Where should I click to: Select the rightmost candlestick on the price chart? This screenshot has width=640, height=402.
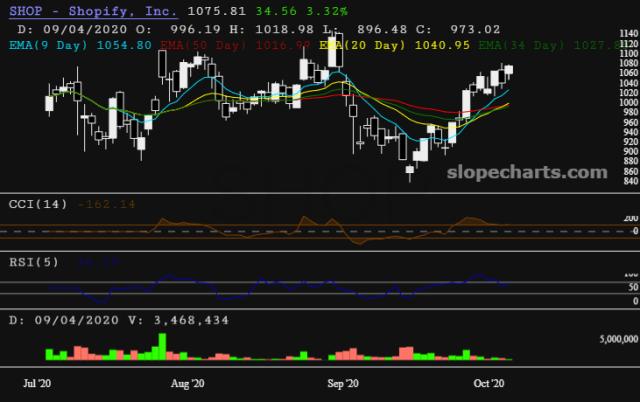[x=509, y=70]
